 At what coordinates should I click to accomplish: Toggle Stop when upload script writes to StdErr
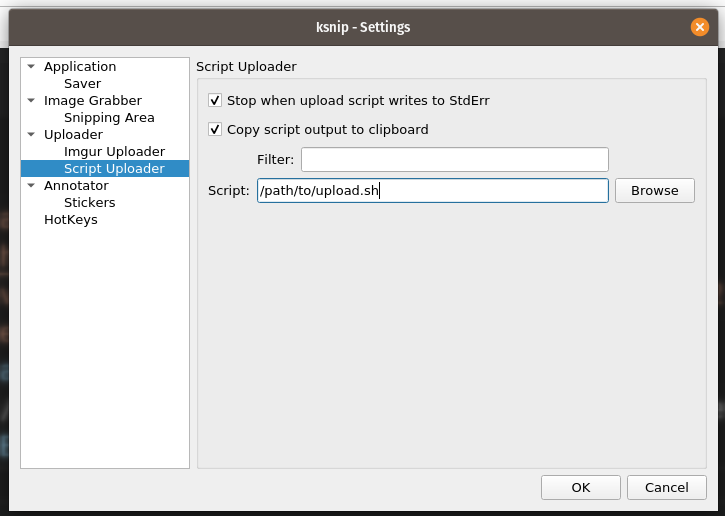[x=215, y=100]
